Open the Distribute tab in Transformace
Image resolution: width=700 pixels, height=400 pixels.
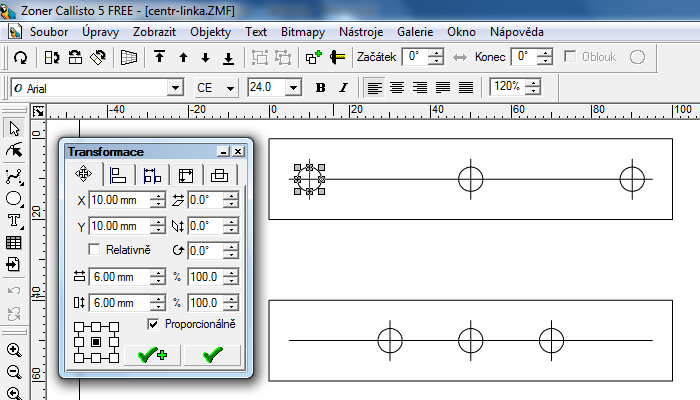tap(152, 175)
